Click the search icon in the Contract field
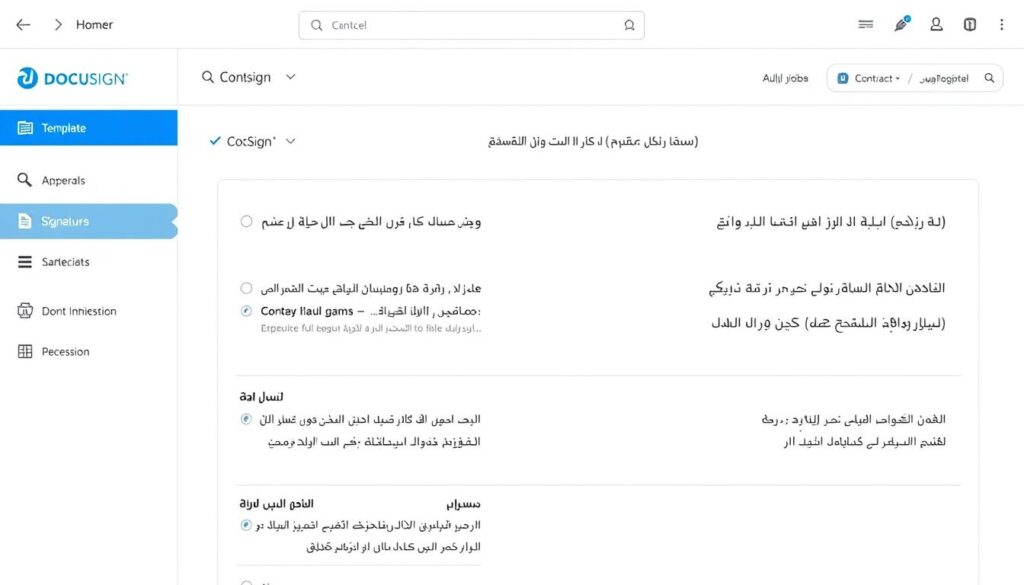The height and width of the screenshot is (585, 1024). tap(989, 78)
